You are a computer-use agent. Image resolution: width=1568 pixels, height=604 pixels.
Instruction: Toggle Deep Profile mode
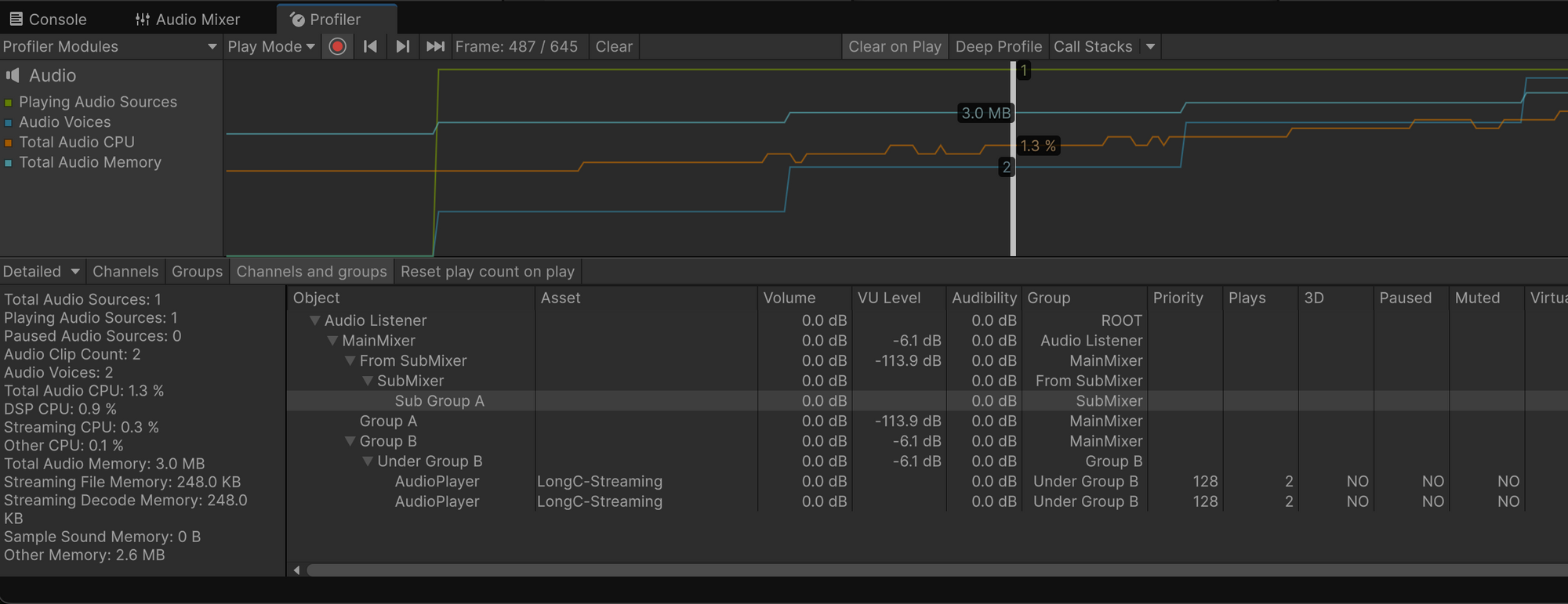point(998,46)
